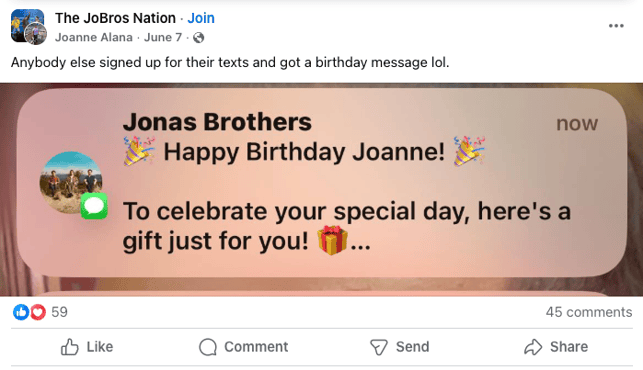Show the 59 reactions list
This screenshot has height=370, width=643.
pos(59,312)
